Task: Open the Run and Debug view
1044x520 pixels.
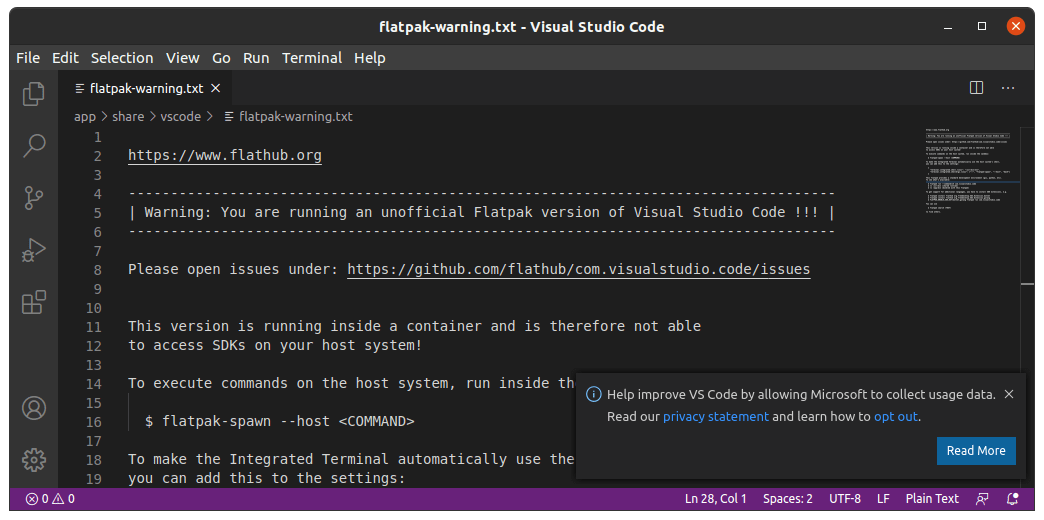Action: pos(34,250)
